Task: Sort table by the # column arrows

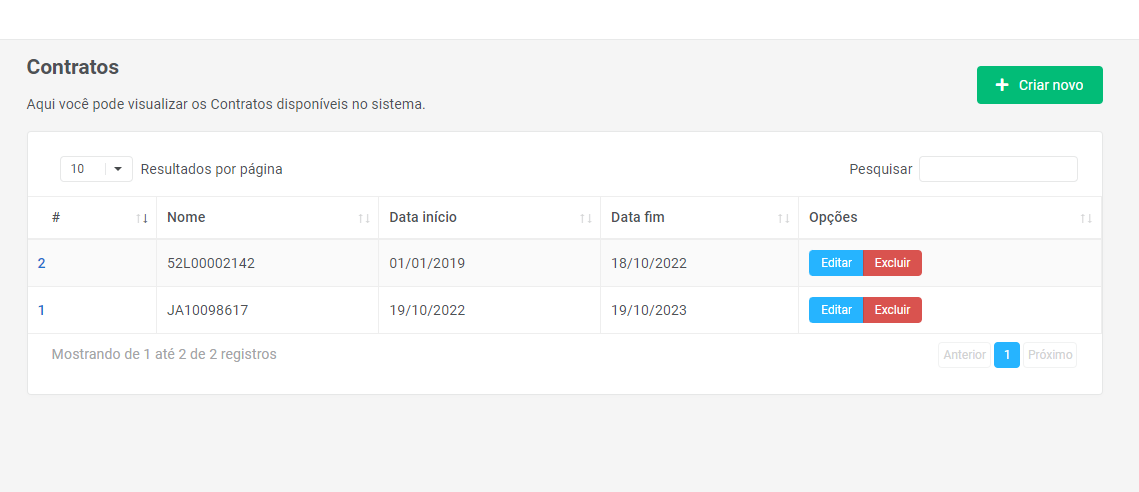Action: pos(142,218)
